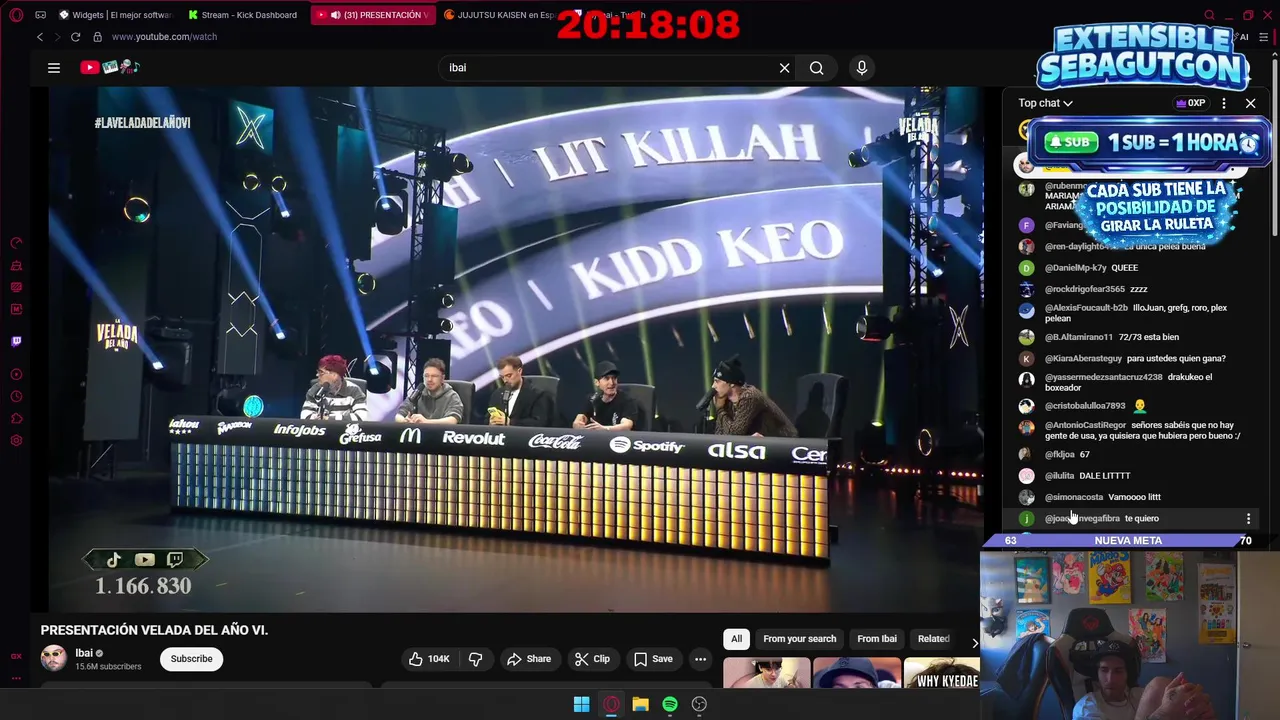The image size is (1280, 720).
Task: Switch to Stream - Kick Dashboard tab
Action: pyautogui.click(x=244, y=15)
